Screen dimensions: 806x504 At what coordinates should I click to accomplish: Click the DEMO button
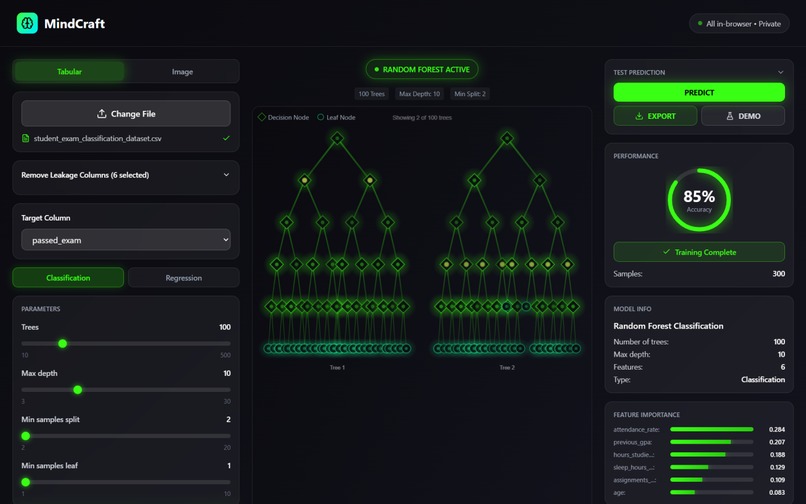tap(743, 116)
